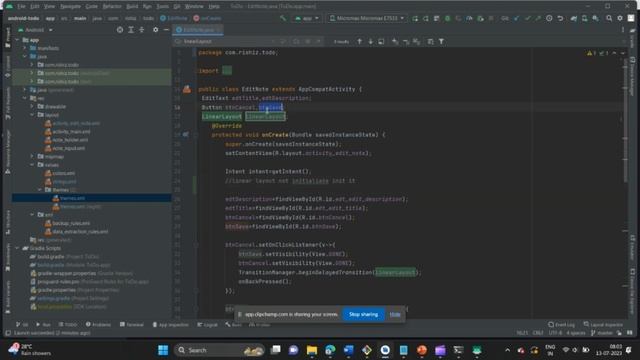Click the Git update project arrow
The height and width of the screenshot is (360, 640).
pyautogui.click(x=516, y=18)
